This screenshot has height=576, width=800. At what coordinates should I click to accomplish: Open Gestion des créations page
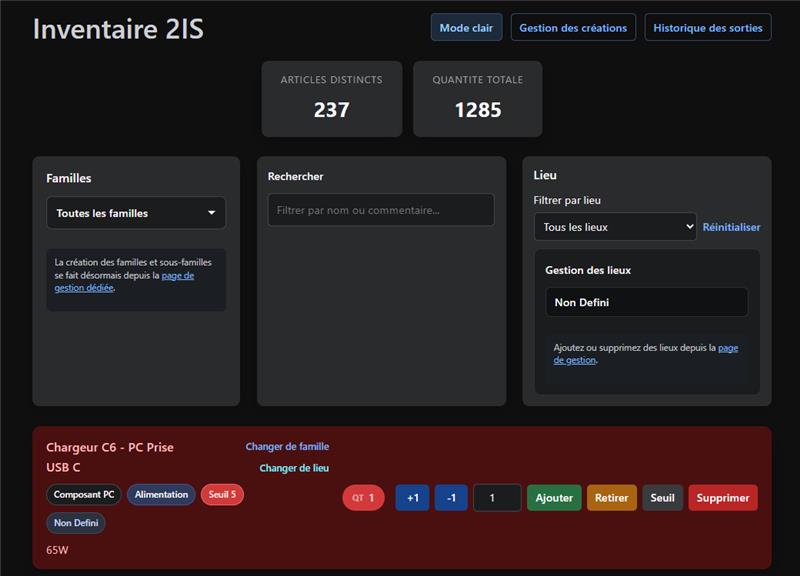click(573, 28)
